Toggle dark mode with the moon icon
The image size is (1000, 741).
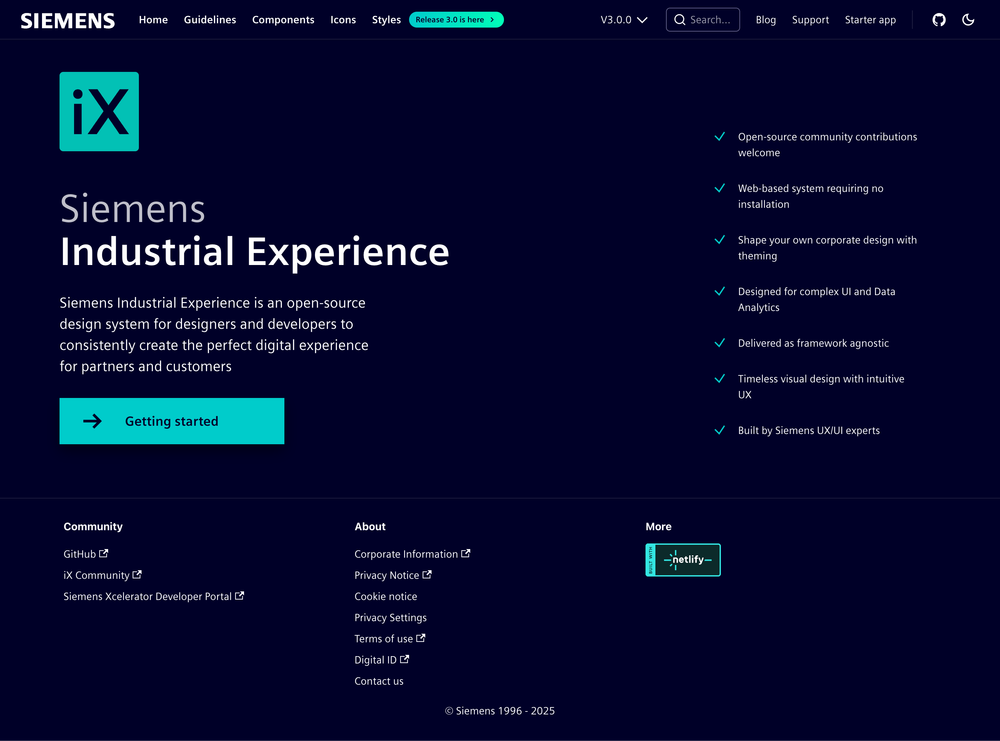pos(968,20)
